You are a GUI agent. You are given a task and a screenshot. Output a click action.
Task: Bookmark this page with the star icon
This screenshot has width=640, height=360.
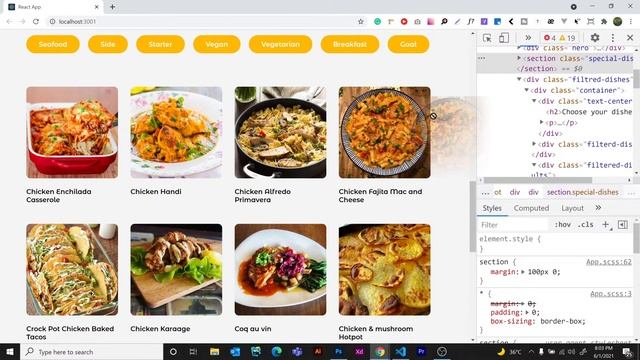click(x=360, y=22)
